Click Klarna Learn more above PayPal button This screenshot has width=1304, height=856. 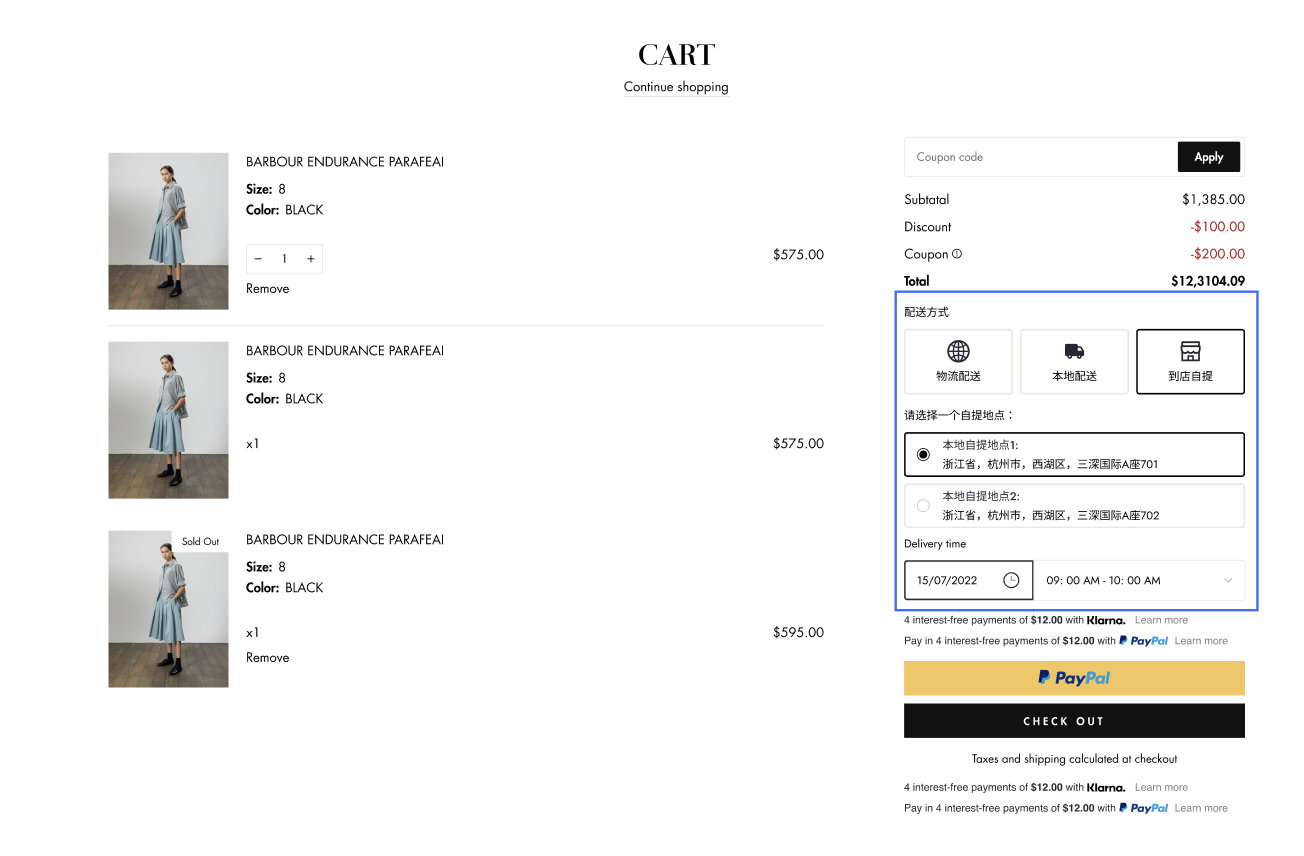tap(1161, 620)
